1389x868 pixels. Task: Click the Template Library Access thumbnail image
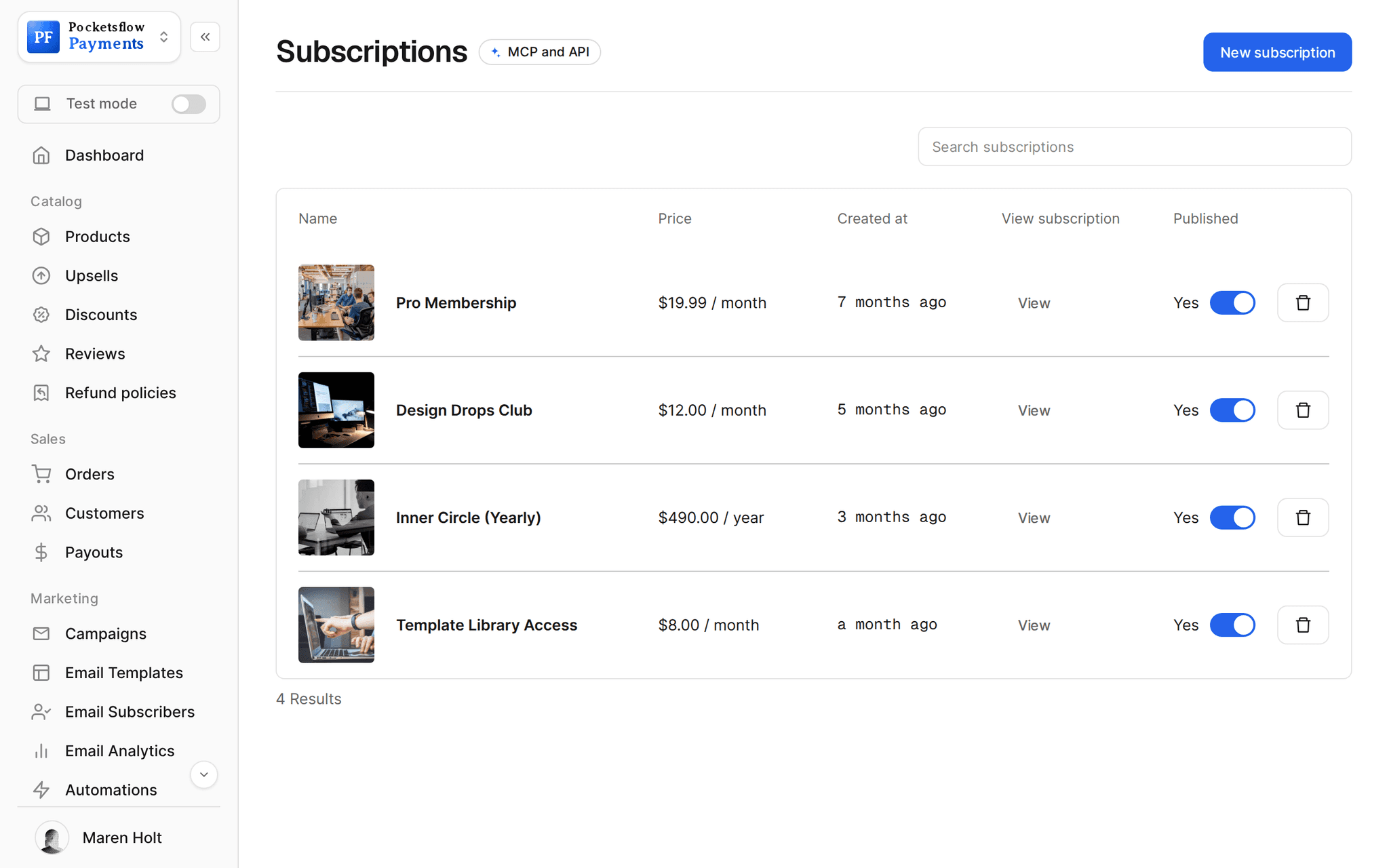336,625
